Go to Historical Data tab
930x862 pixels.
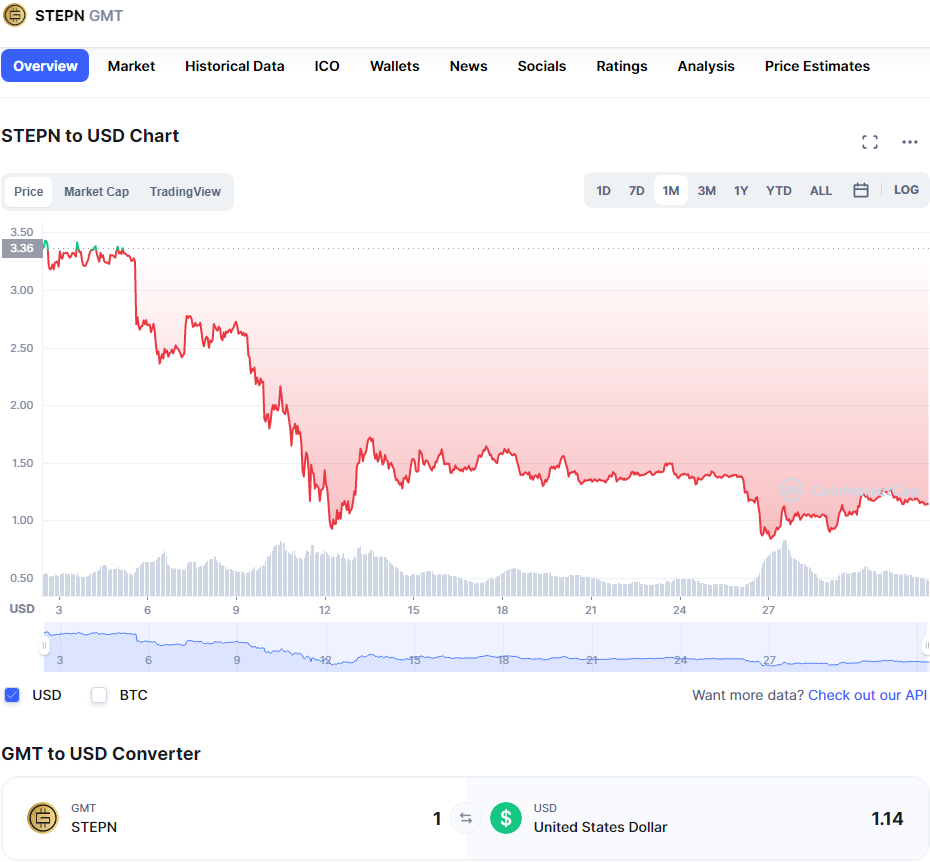234,66
